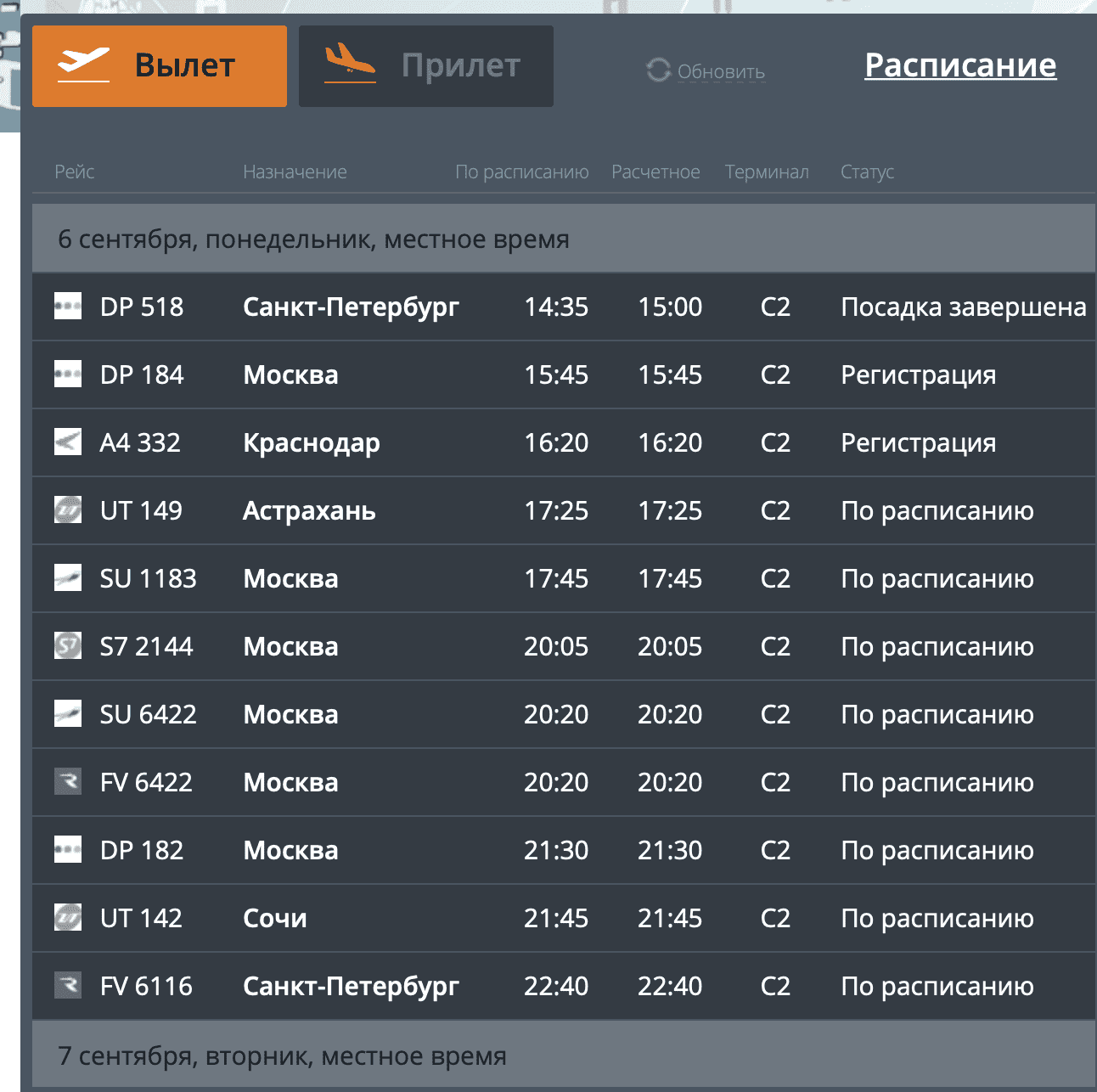This screenshot has width=1097, height=1092.
Task: Click the refresh arrows icon near Обновить
Action: [x=658, y=70]
